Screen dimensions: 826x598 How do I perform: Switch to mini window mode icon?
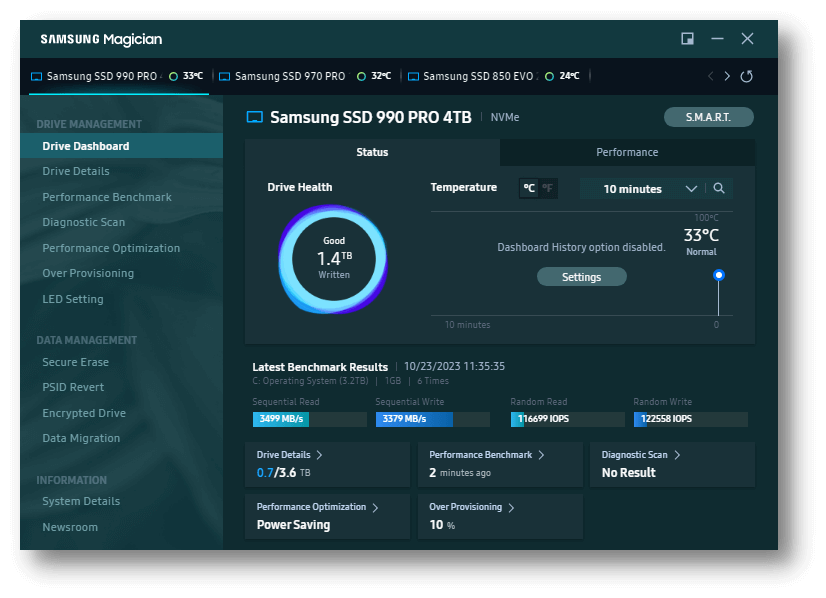(688, 39)
